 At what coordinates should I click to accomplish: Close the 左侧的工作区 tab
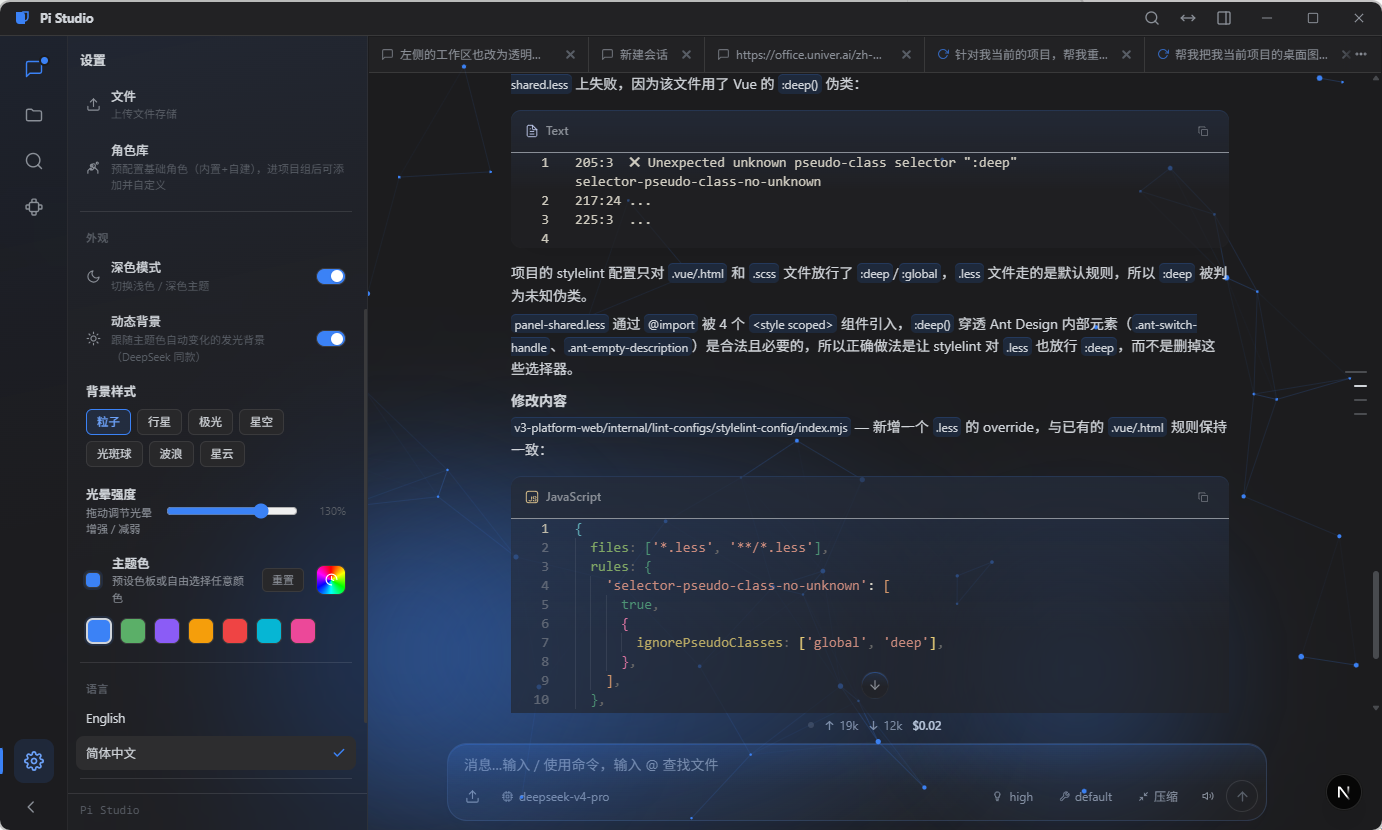pos(570,55)
